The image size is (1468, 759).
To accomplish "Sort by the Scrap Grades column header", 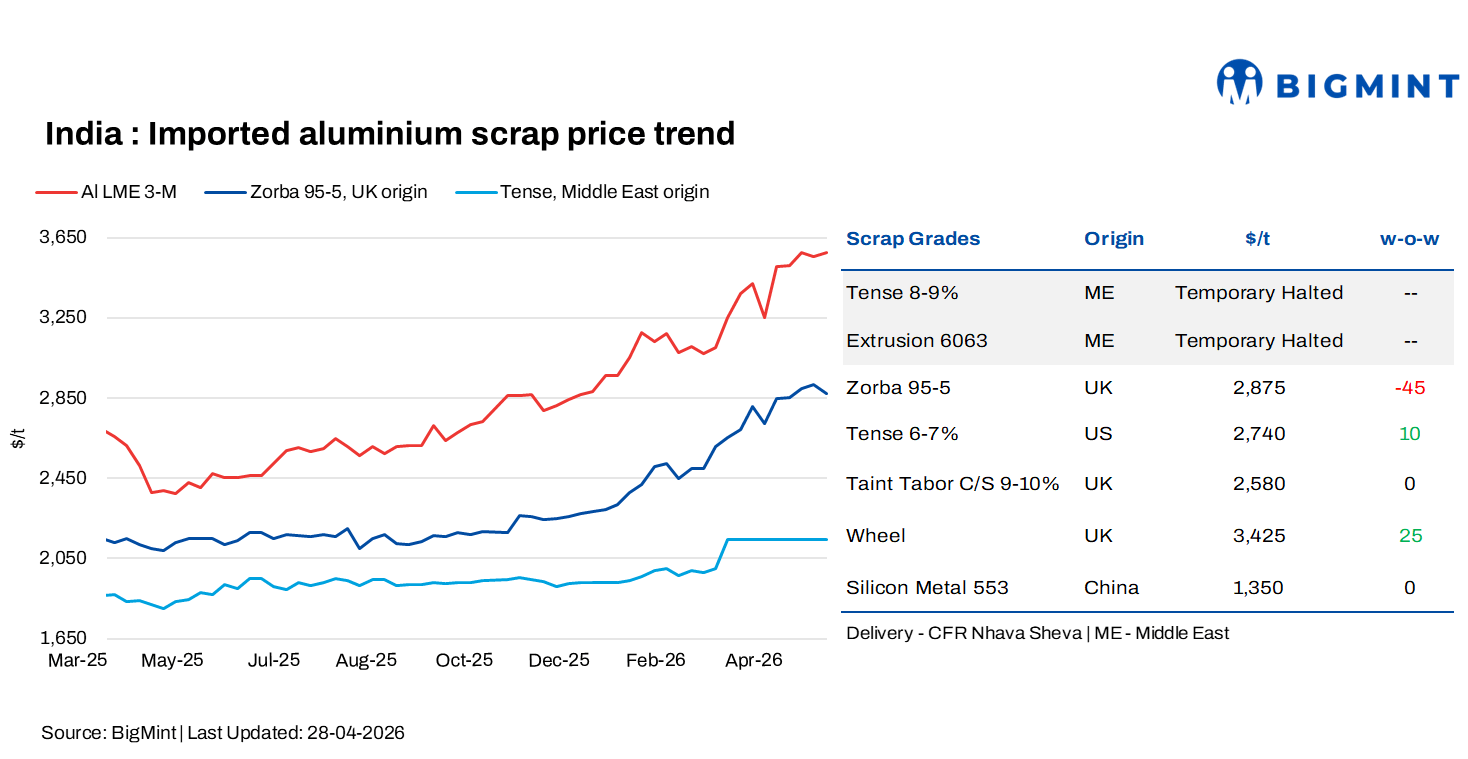I will pos(913,239).
